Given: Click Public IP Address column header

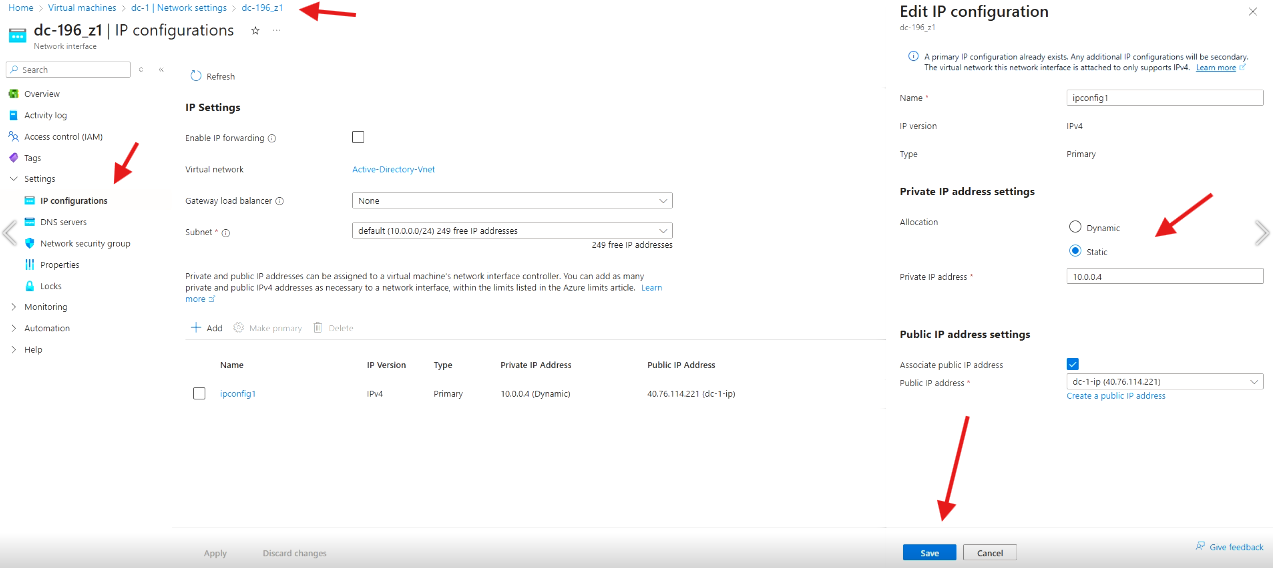Looking at the screenshot, I should 681,365.
